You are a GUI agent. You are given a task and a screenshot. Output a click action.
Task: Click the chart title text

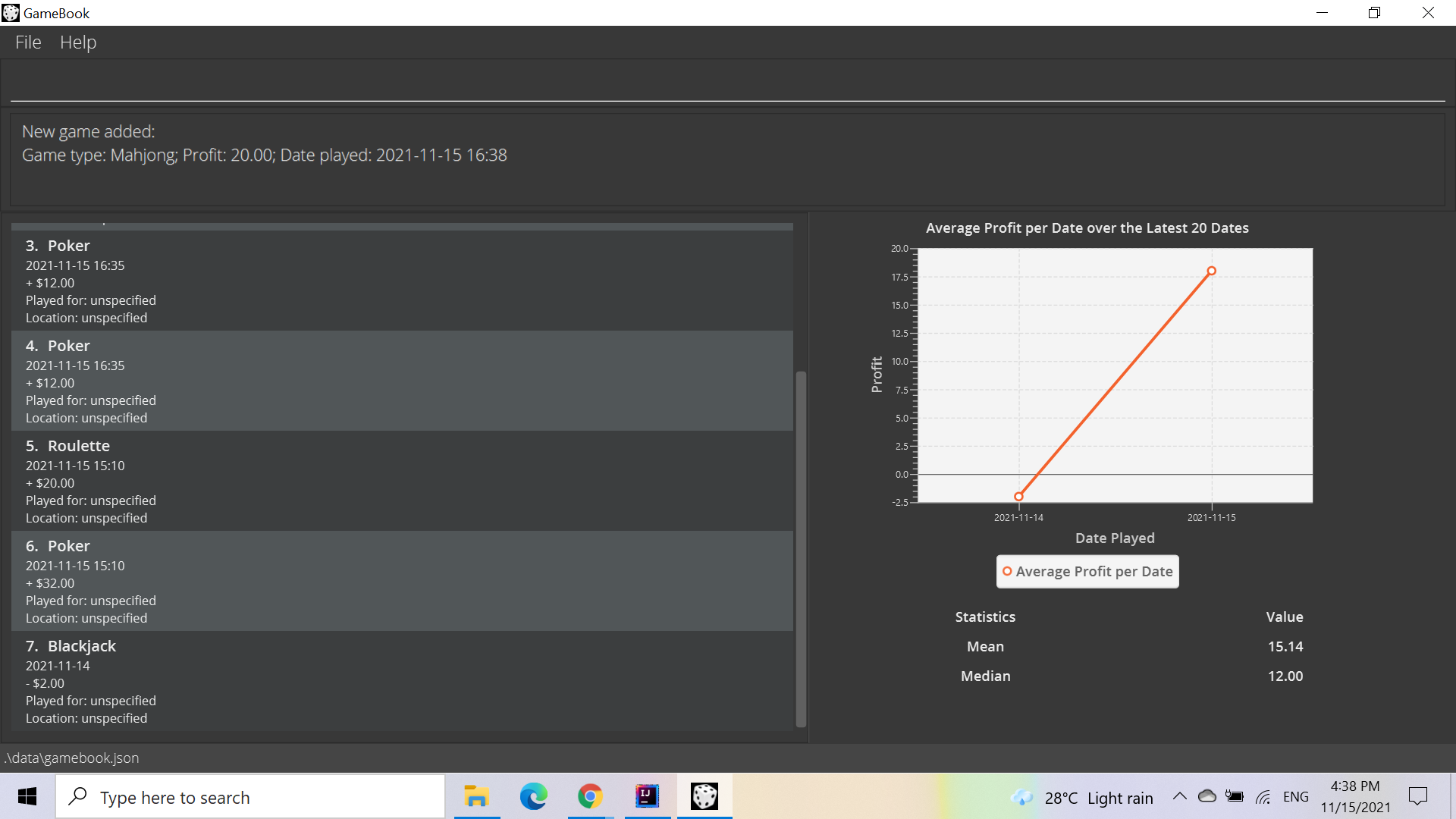[x=1087, y=228]
